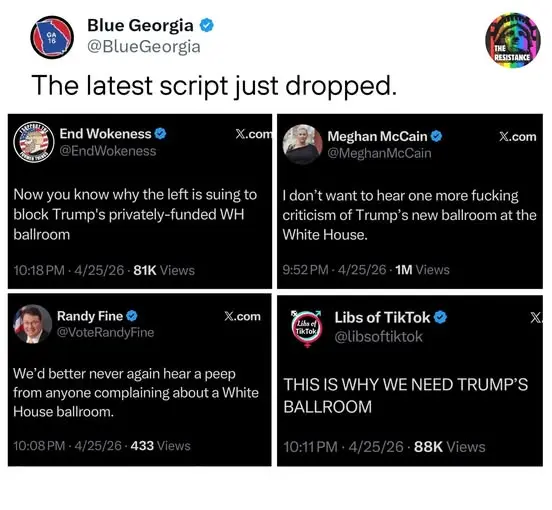Open The Resistance rainbow logo
The height and width of the screenshot is (510, 552).
point(513,40)
